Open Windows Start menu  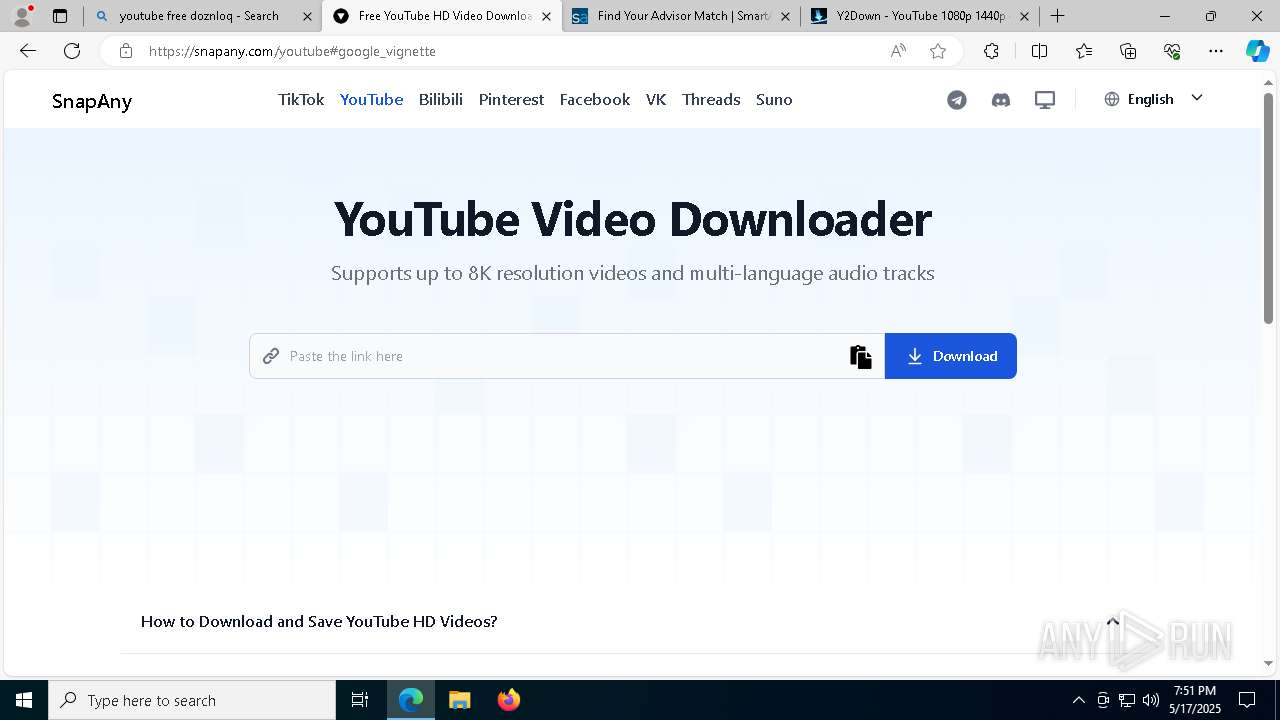[24, 700]
